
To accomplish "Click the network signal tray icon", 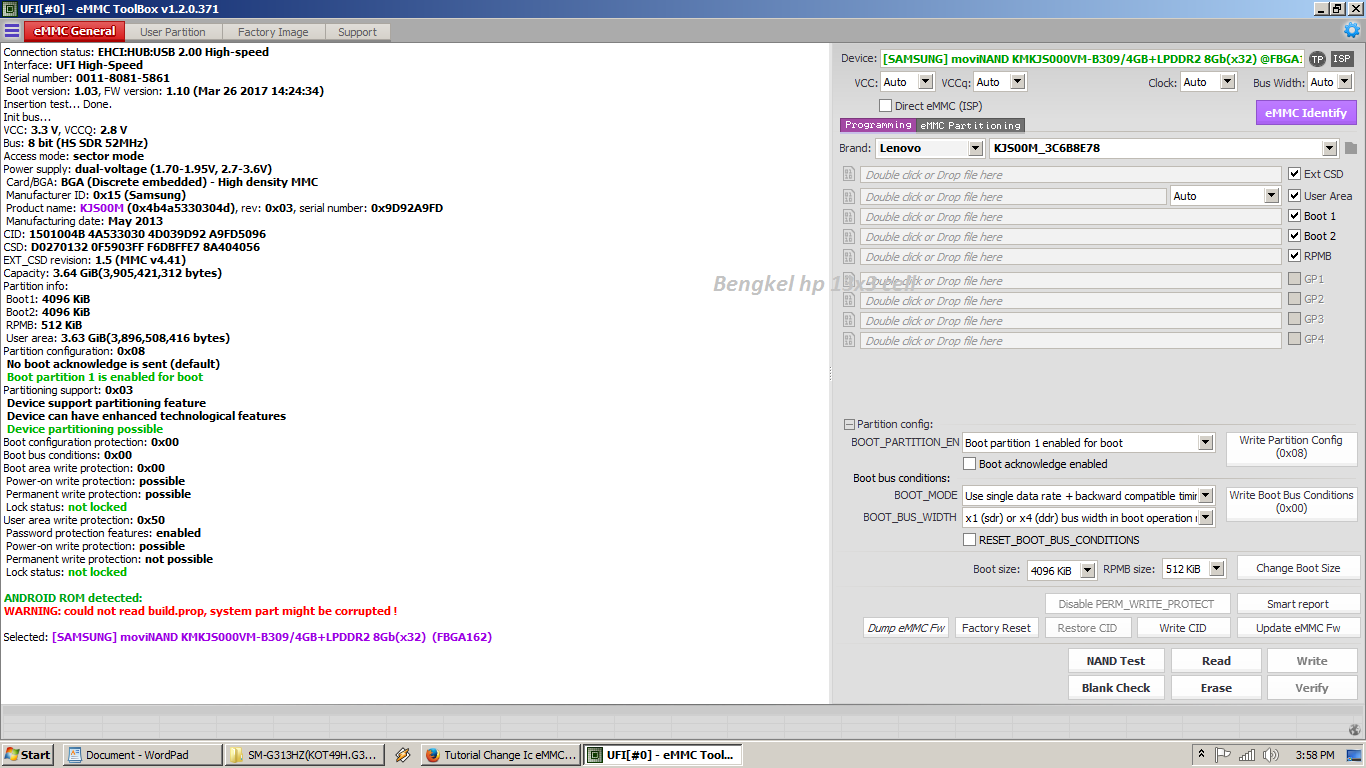I will tap(1245, 755).
